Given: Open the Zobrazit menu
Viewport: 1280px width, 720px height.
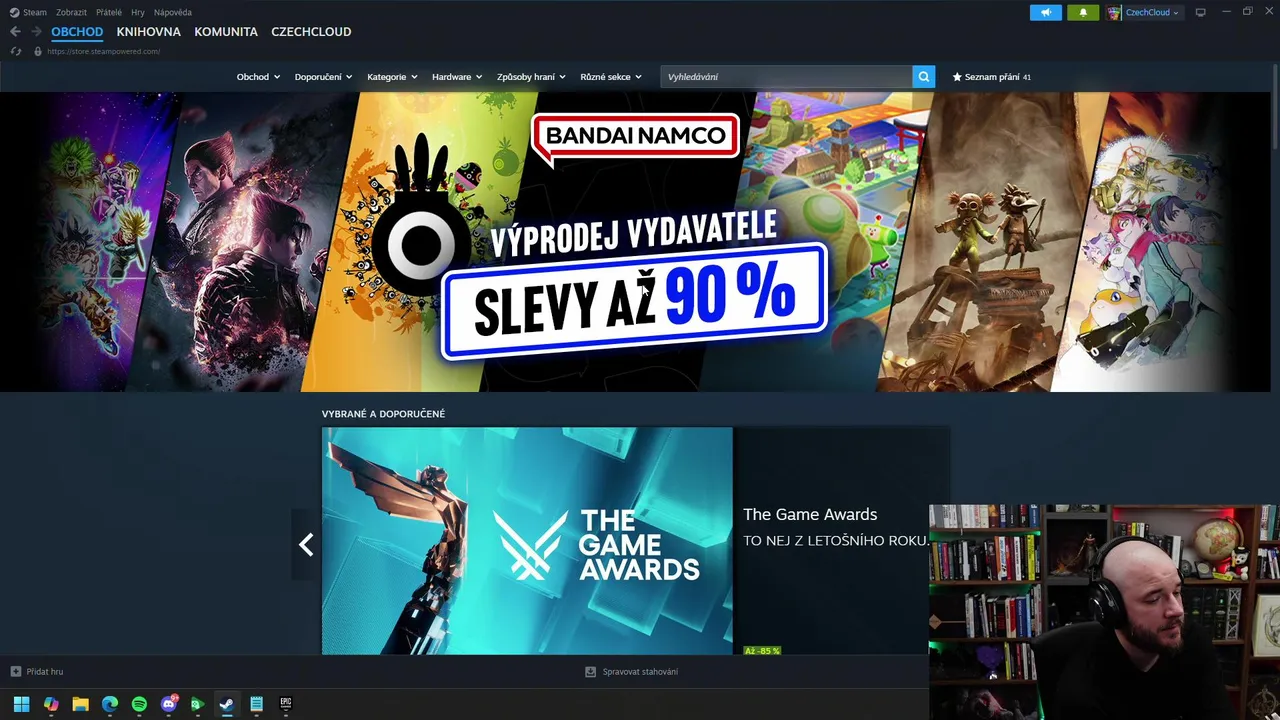Looking at the screenshot, I should tap(71, 13).
